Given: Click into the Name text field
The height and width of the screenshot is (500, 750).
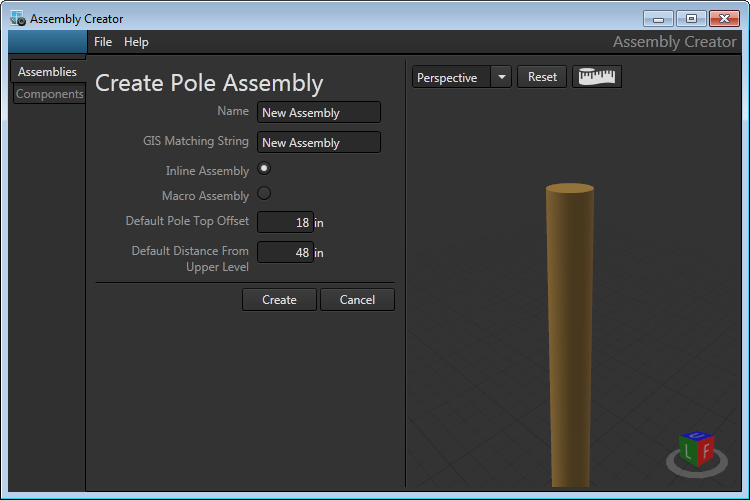Looking at the screenshot, I should click(318, 113).
